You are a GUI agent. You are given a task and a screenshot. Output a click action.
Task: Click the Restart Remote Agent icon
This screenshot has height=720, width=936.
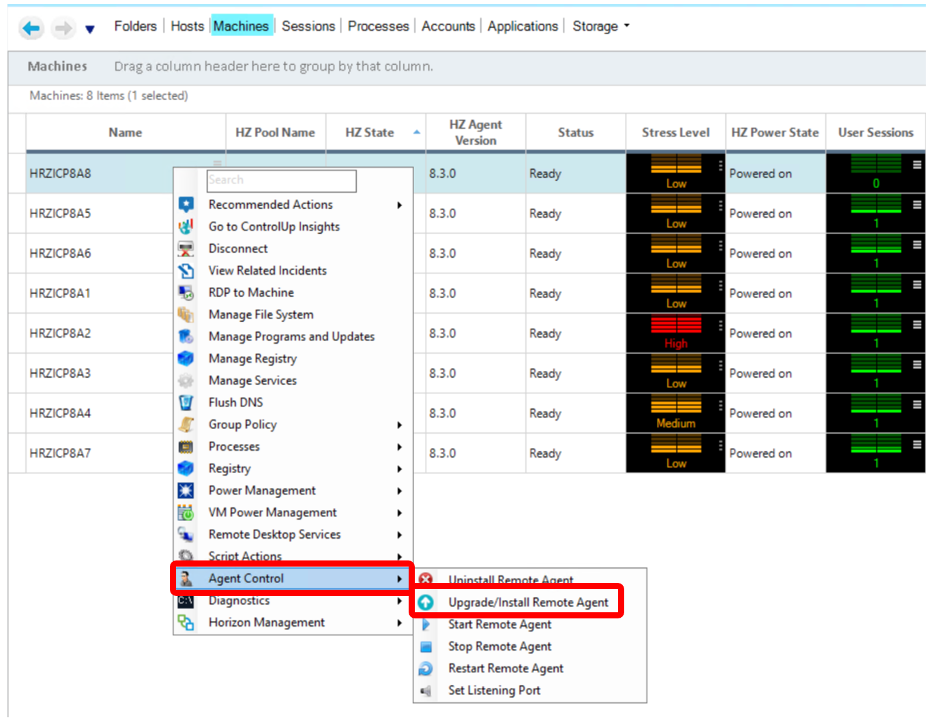tap(426, 669)
